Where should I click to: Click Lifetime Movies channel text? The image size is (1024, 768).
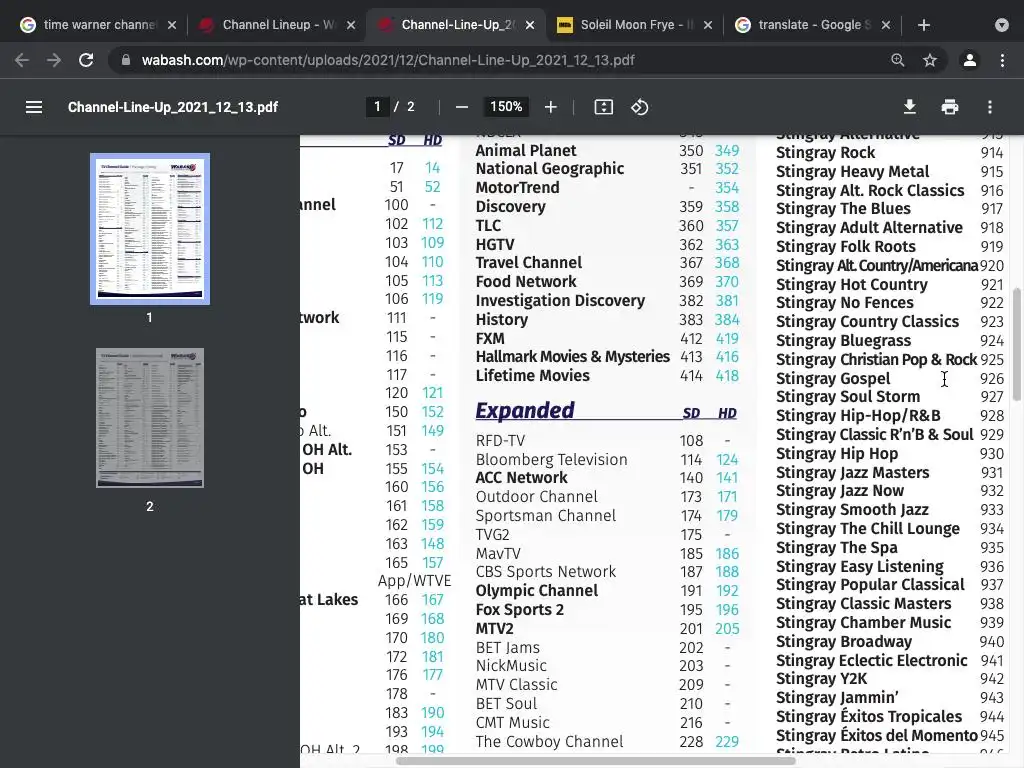(532, 376)
